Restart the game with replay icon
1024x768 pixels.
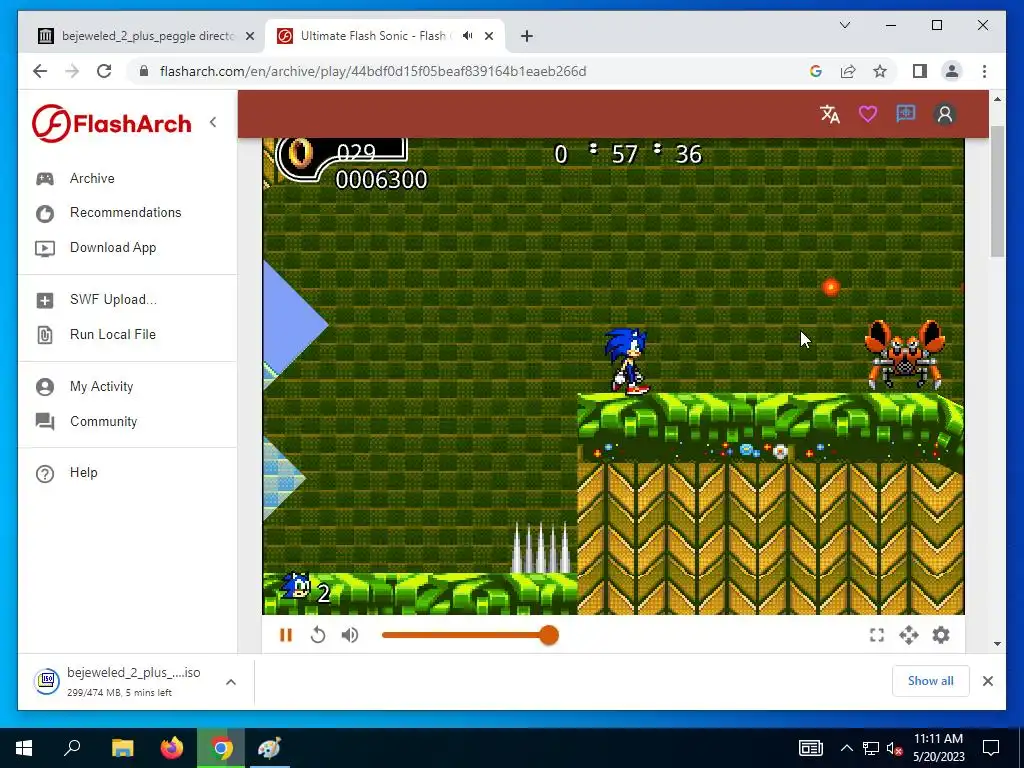coord(318,635)
